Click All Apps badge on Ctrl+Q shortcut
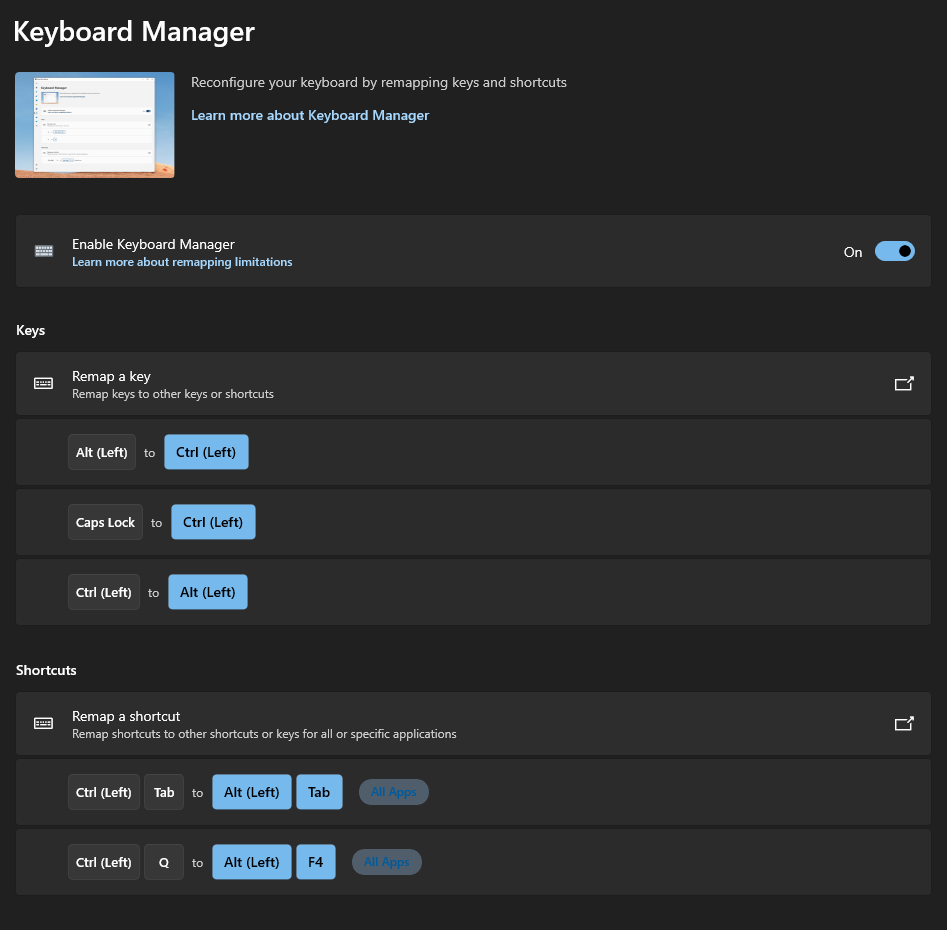Image resolution: width=947 pixels, height=930 pixels. click(386, 862)
